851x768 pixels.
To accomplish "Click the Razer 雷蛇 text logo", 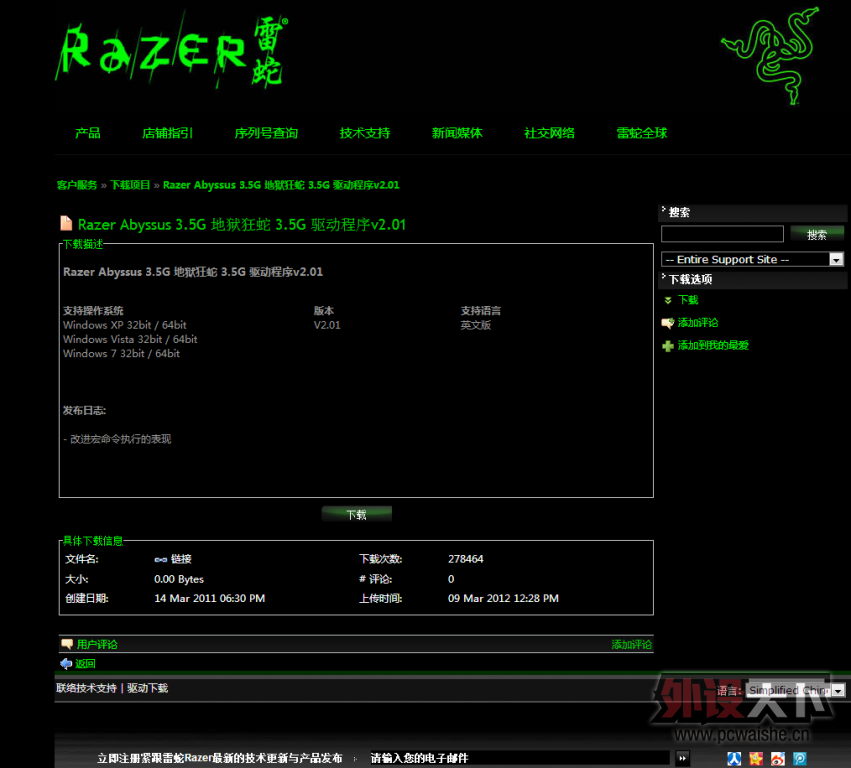I will tap(172, 51).
